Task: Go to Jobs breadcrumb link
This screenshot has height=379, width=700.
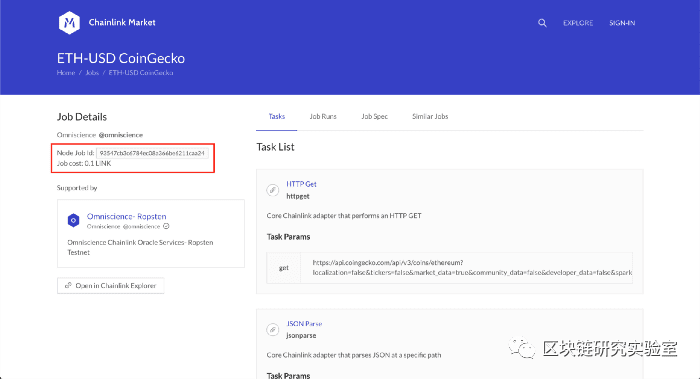Action: coord(92,73)
